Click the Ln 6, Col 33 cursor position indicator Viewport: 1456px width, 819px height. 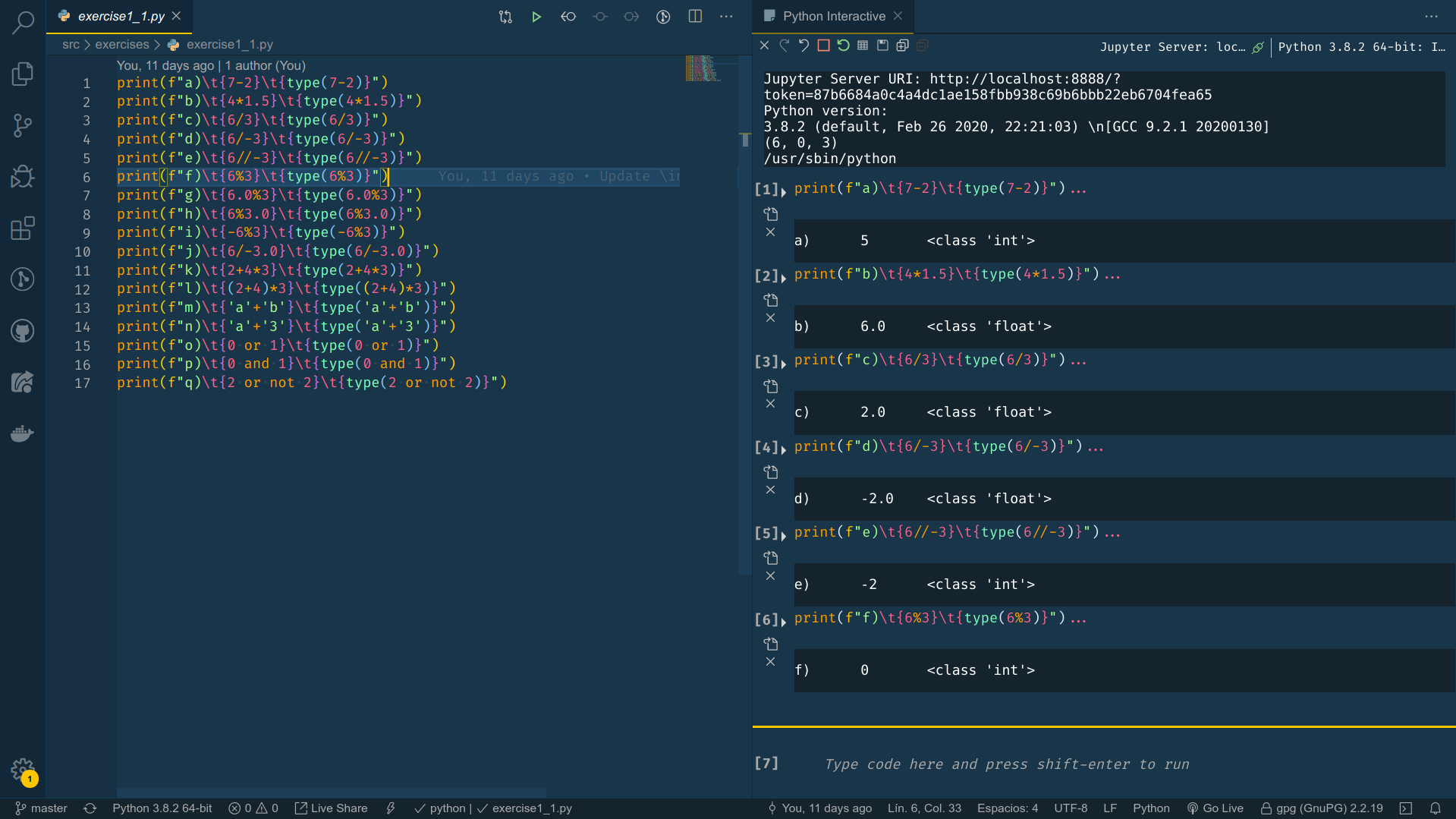(x=924, y=808)
